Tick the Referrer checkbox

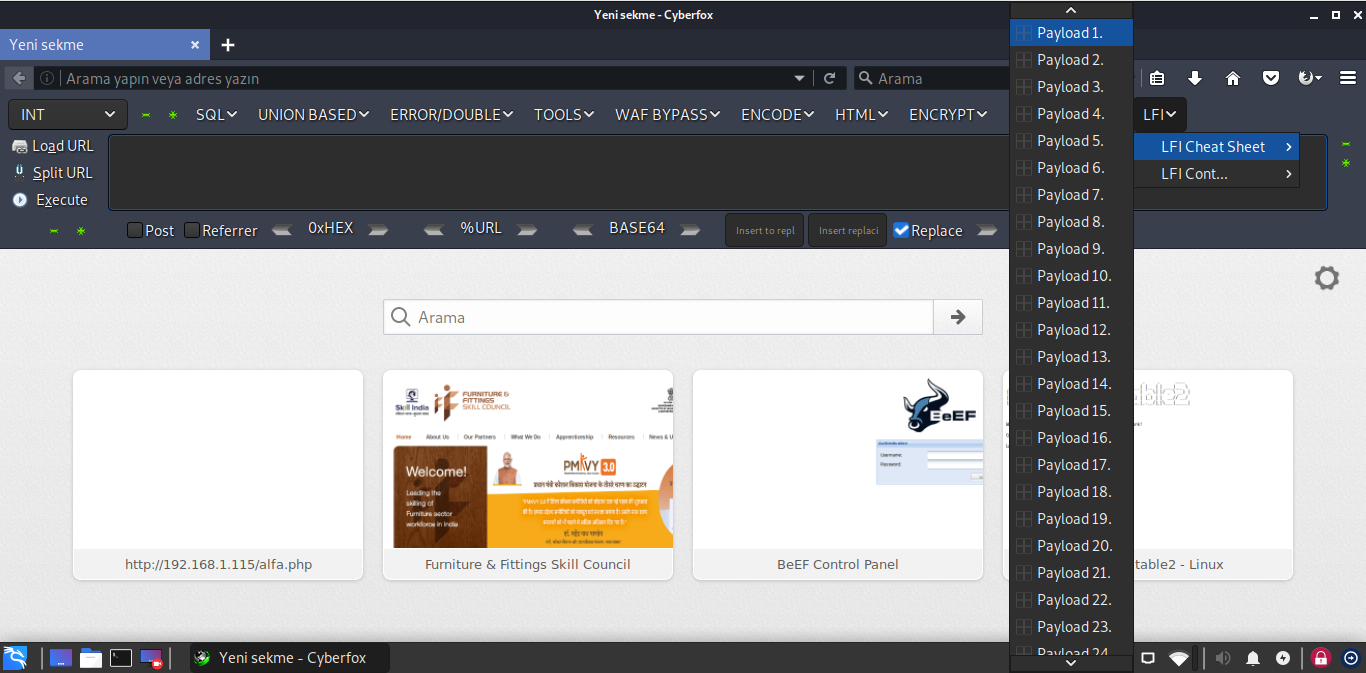tap(192, 230)
